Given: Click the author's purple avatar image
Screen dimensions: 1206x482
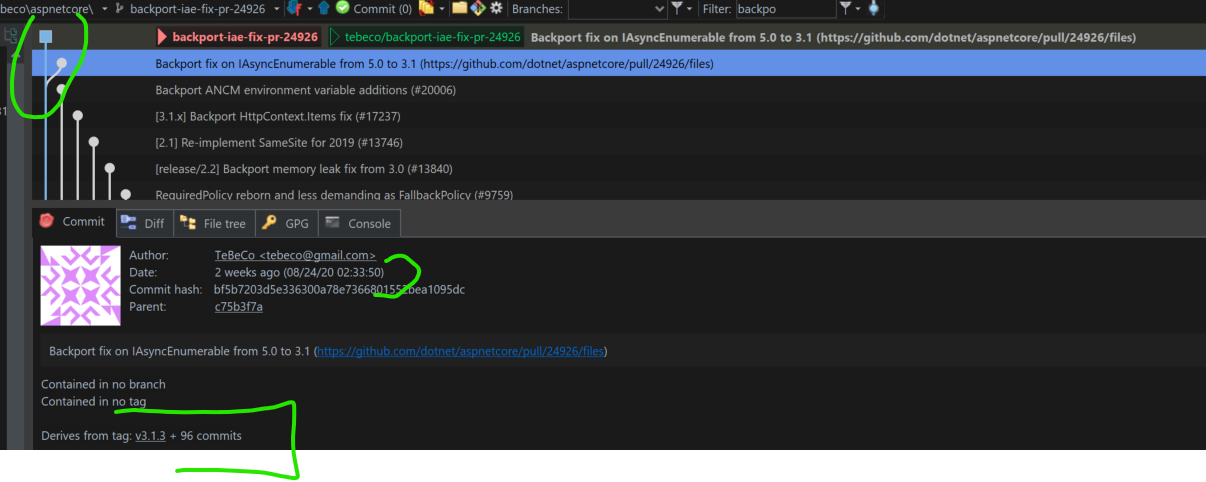Looking at the screenshot, I should click(81, 285).
